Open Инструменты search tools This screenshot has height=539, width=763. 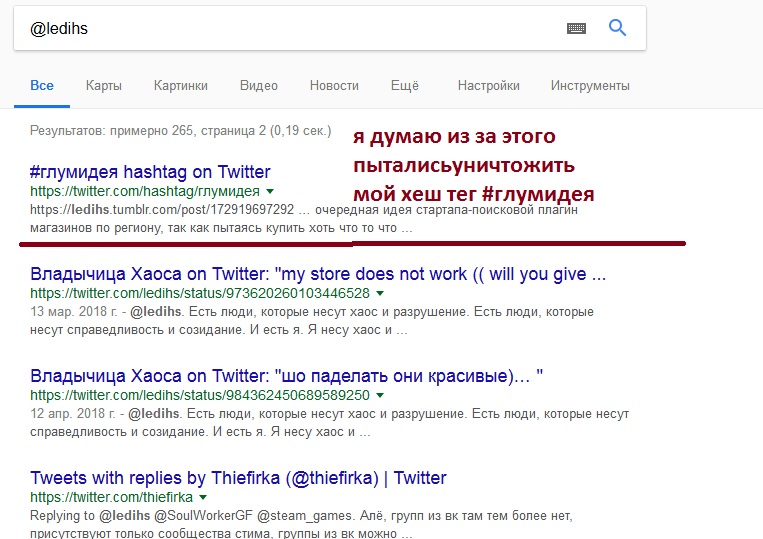click(590, 86)
